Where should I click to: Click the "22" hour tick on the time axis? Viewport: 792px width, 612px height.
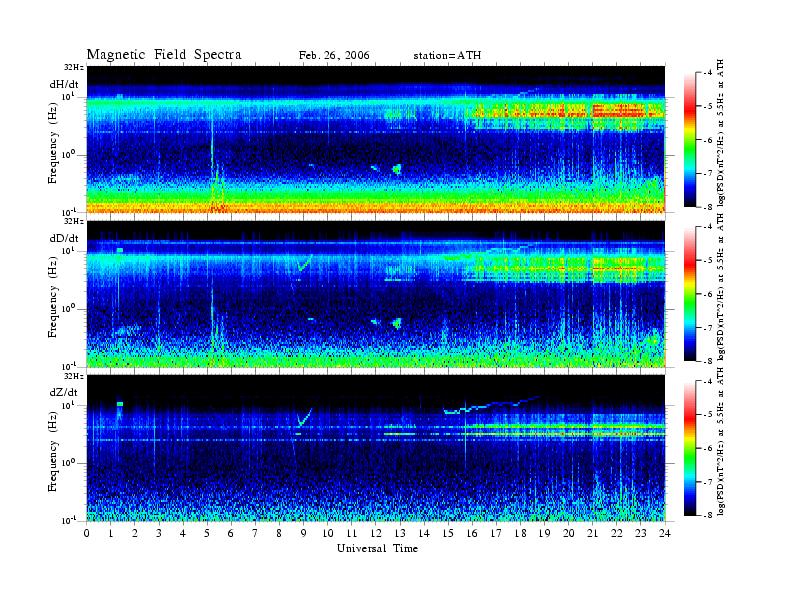(617, 533)
